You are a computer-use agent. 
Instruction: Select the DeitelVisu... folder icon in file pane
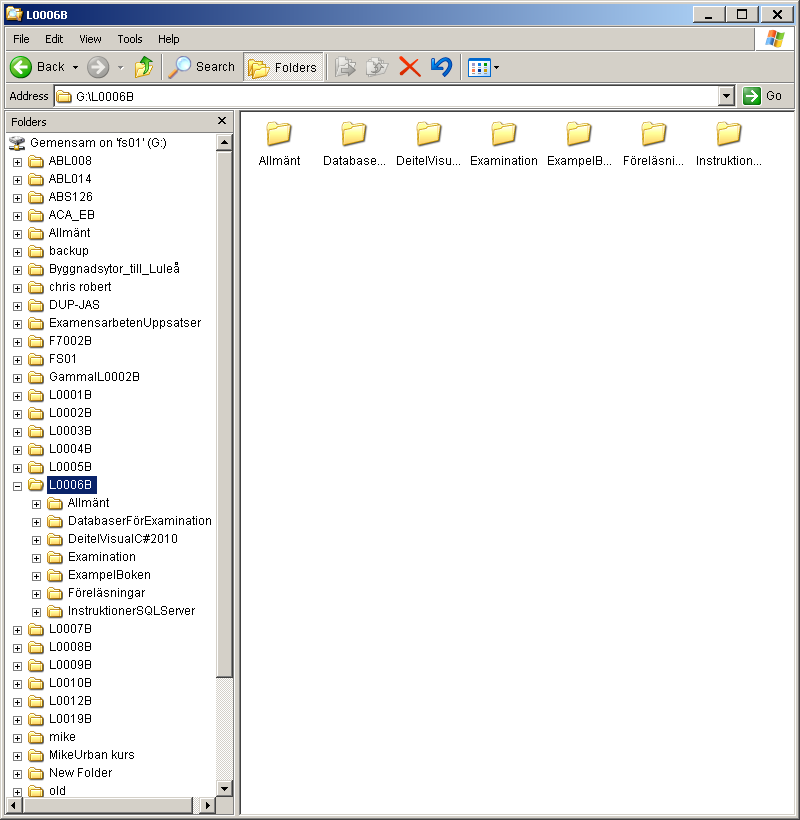click(x=429, y=134)
